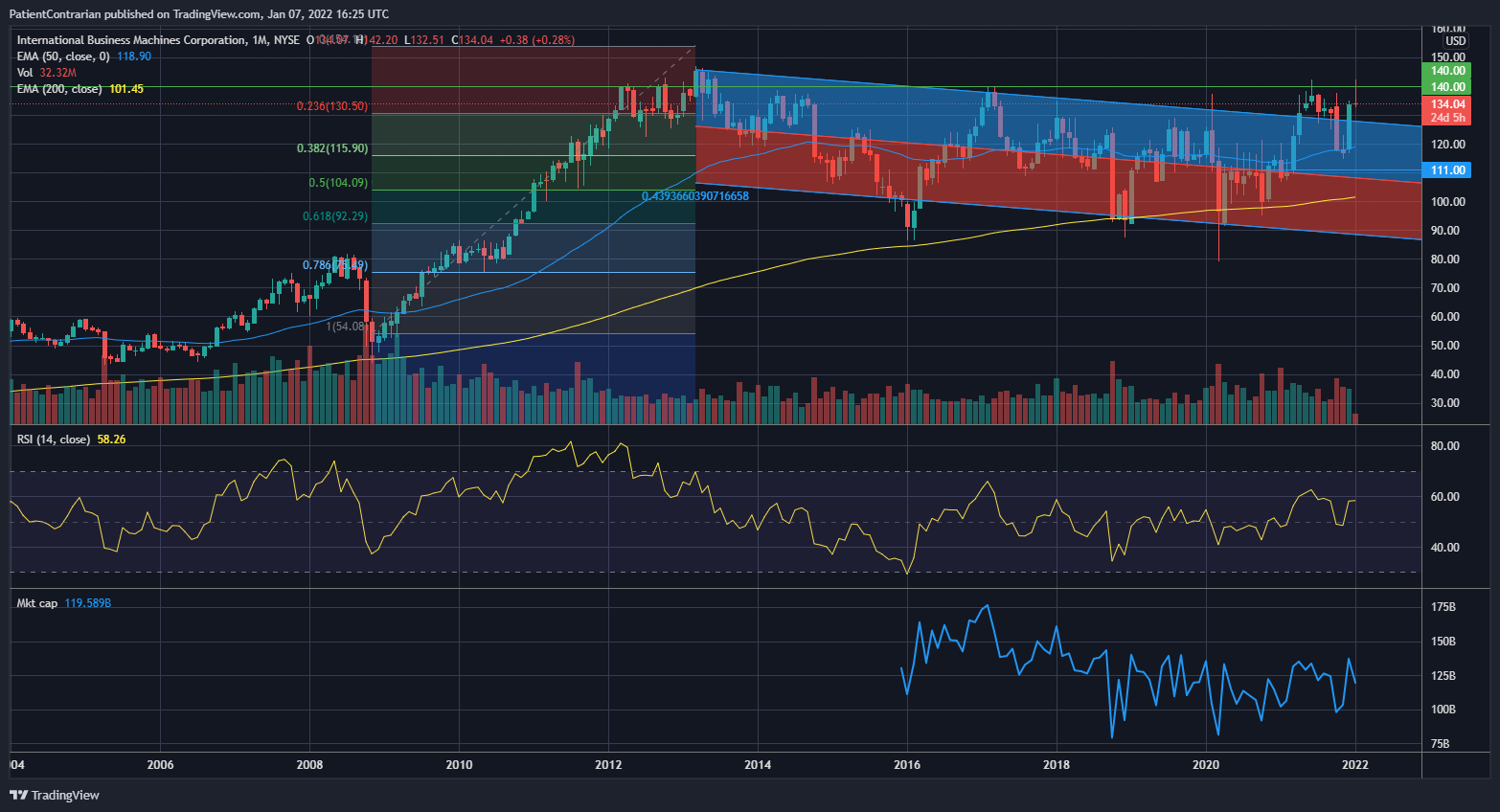Click the 75B tick on Mkt cap axis
1500x812 pixels.
click(x=1441, y=744)
